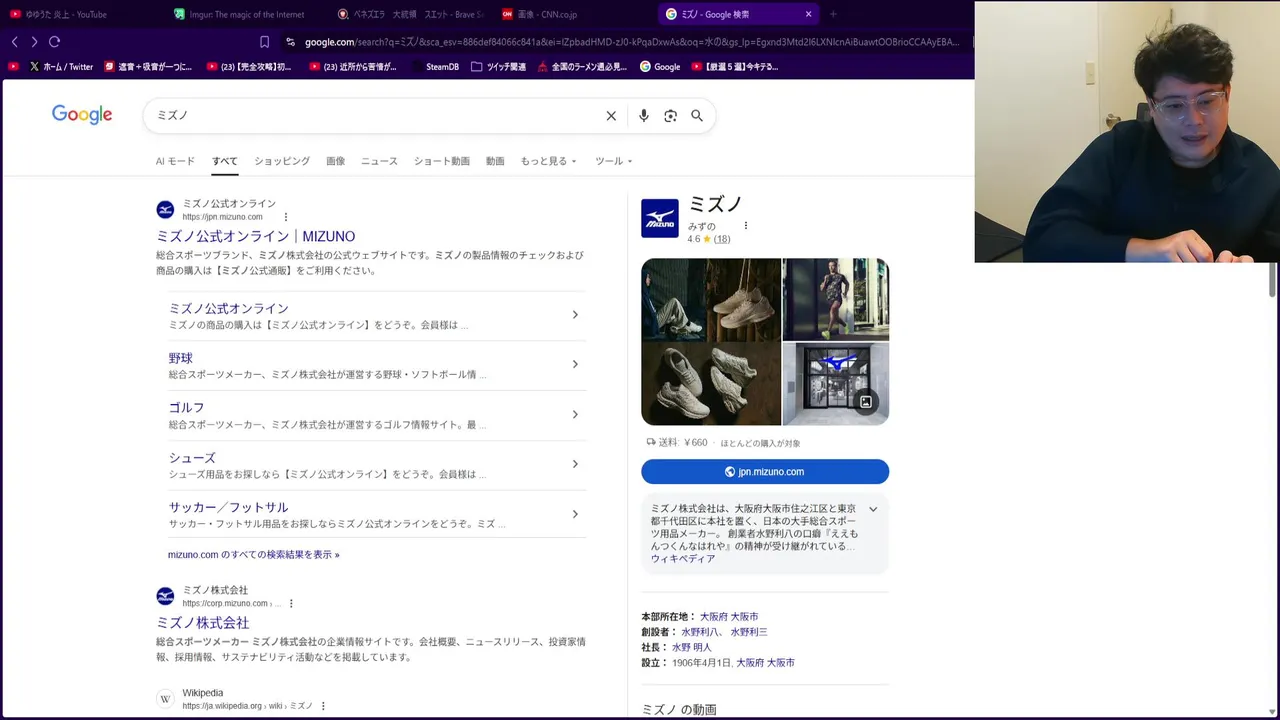1280x720 pixels.
Task: Switch to the Brave Search tab
Action: click(x=410, y=14)
